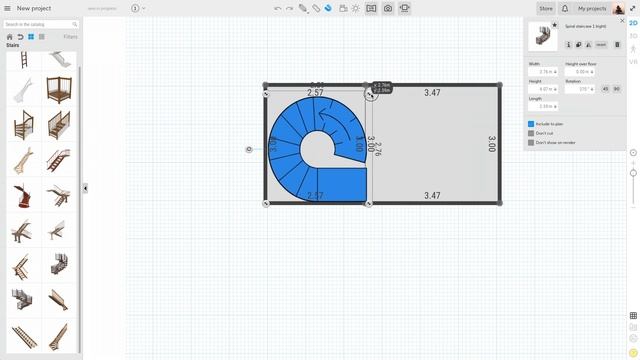Viewport: 640px width, 360px height.
Task: Collapse the catalog sidebar arrow
Action: click(x=85, y=188)
